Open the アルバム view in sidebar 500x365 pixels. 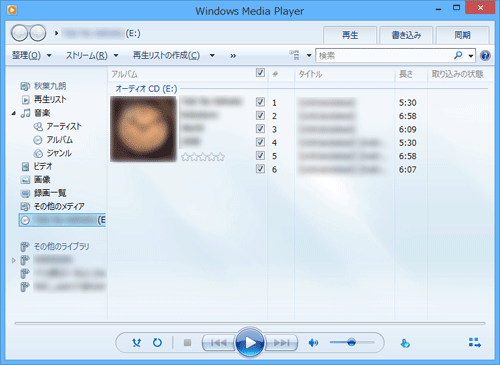point(59,140)
